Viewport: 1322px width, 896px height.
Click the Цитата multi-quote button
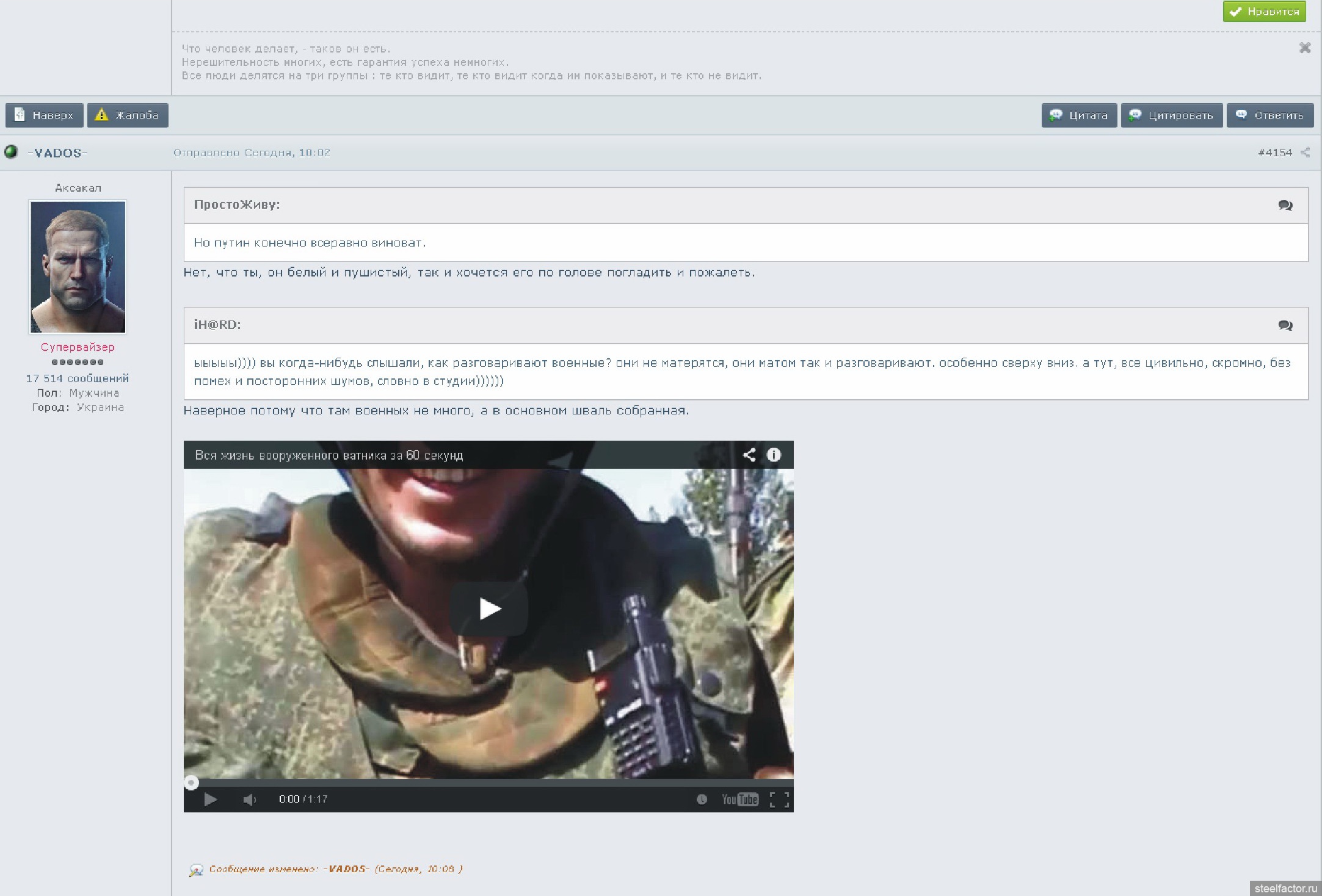point(1079,115)
